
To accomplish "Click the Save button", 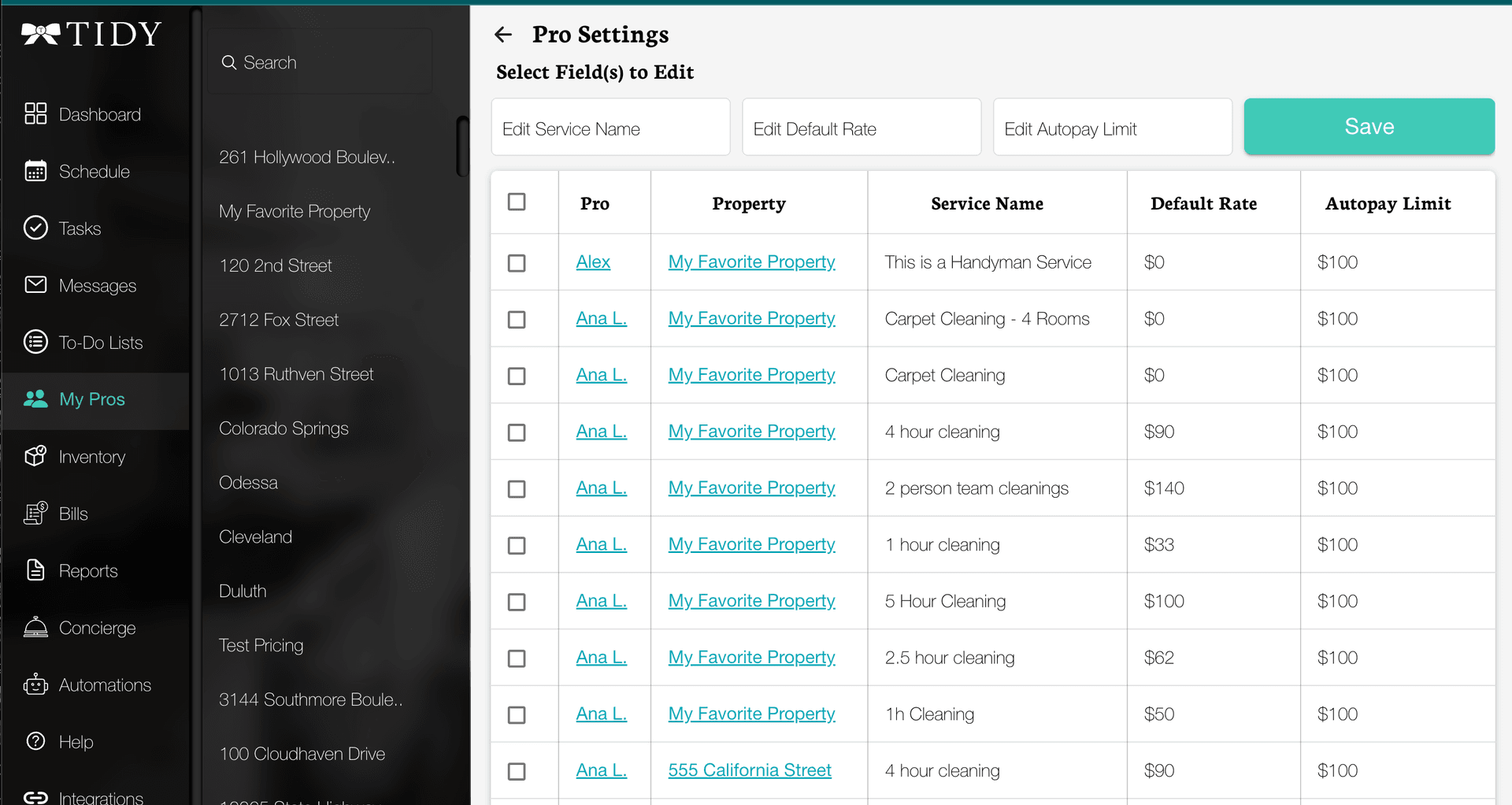I will 1368,126.
